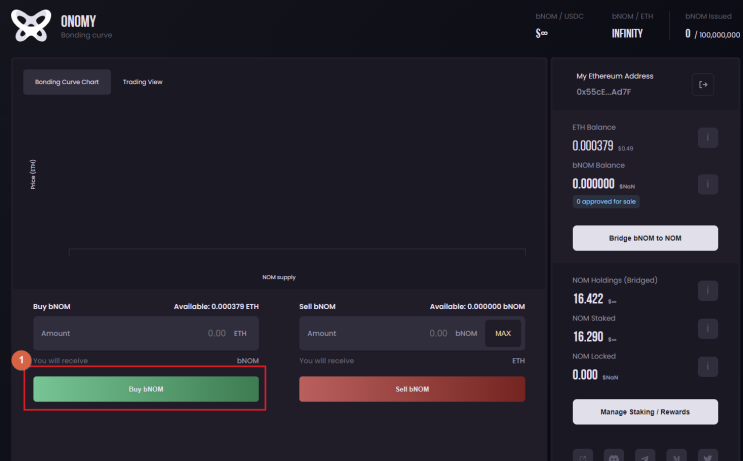Switch to Bonding Curve Chart tab
Viewport: 743px width, 461px height.
click(67, 82)
